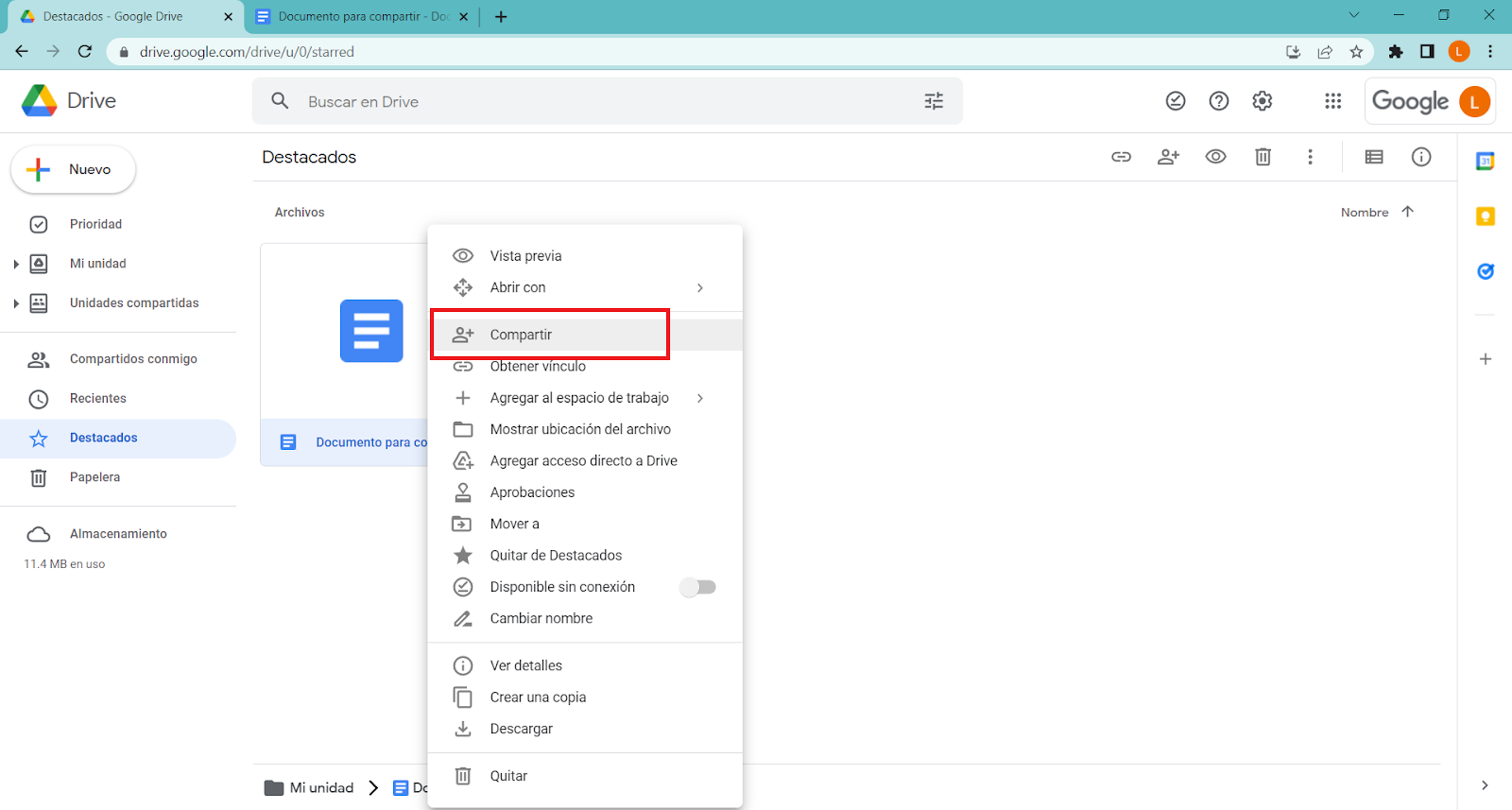This screenshot has width=1512, height=810.
Task: Click the trash toolbar icon
Action: [1263, 157]
